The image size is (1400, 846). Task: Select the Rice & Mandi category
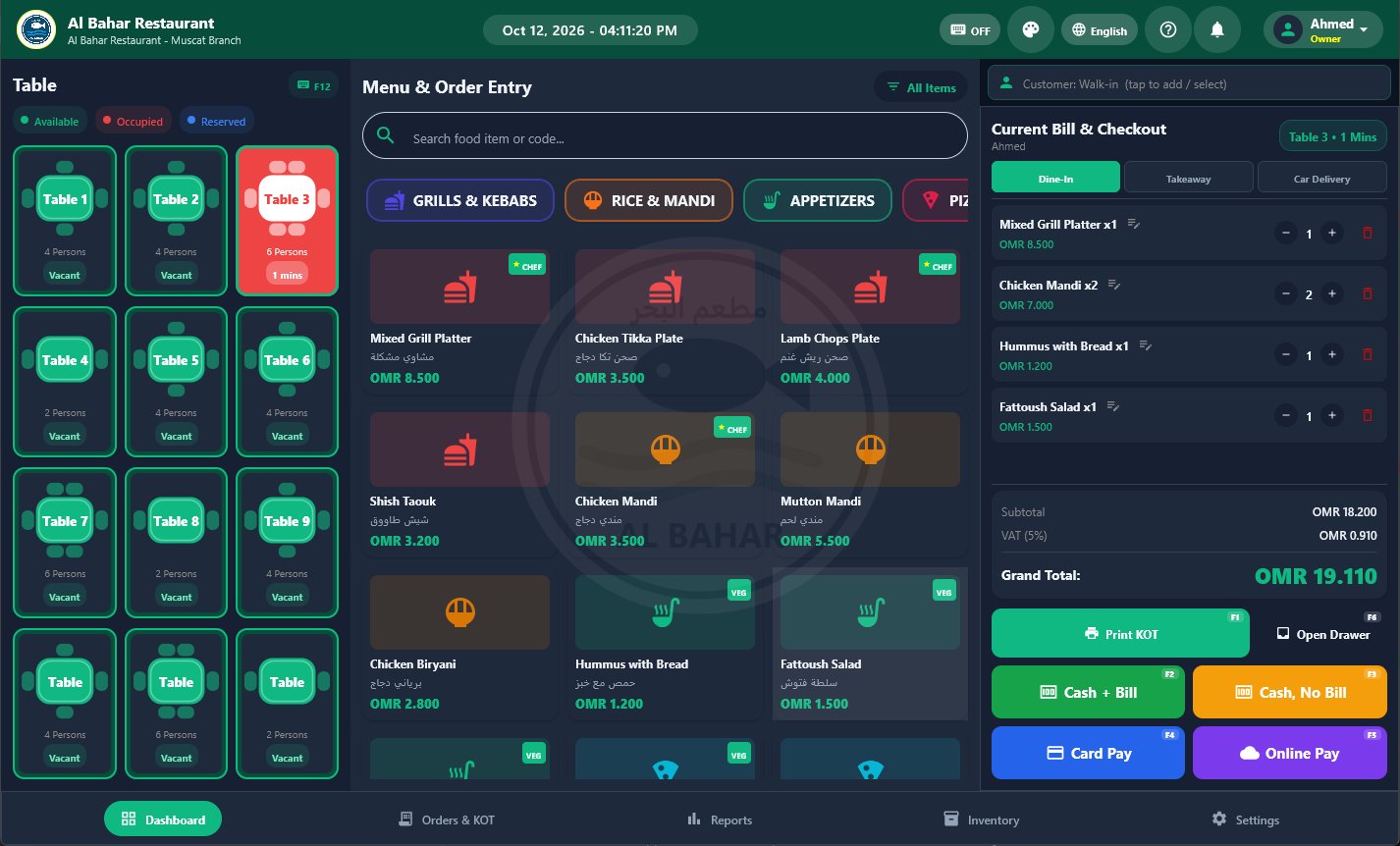click(649, 200)
